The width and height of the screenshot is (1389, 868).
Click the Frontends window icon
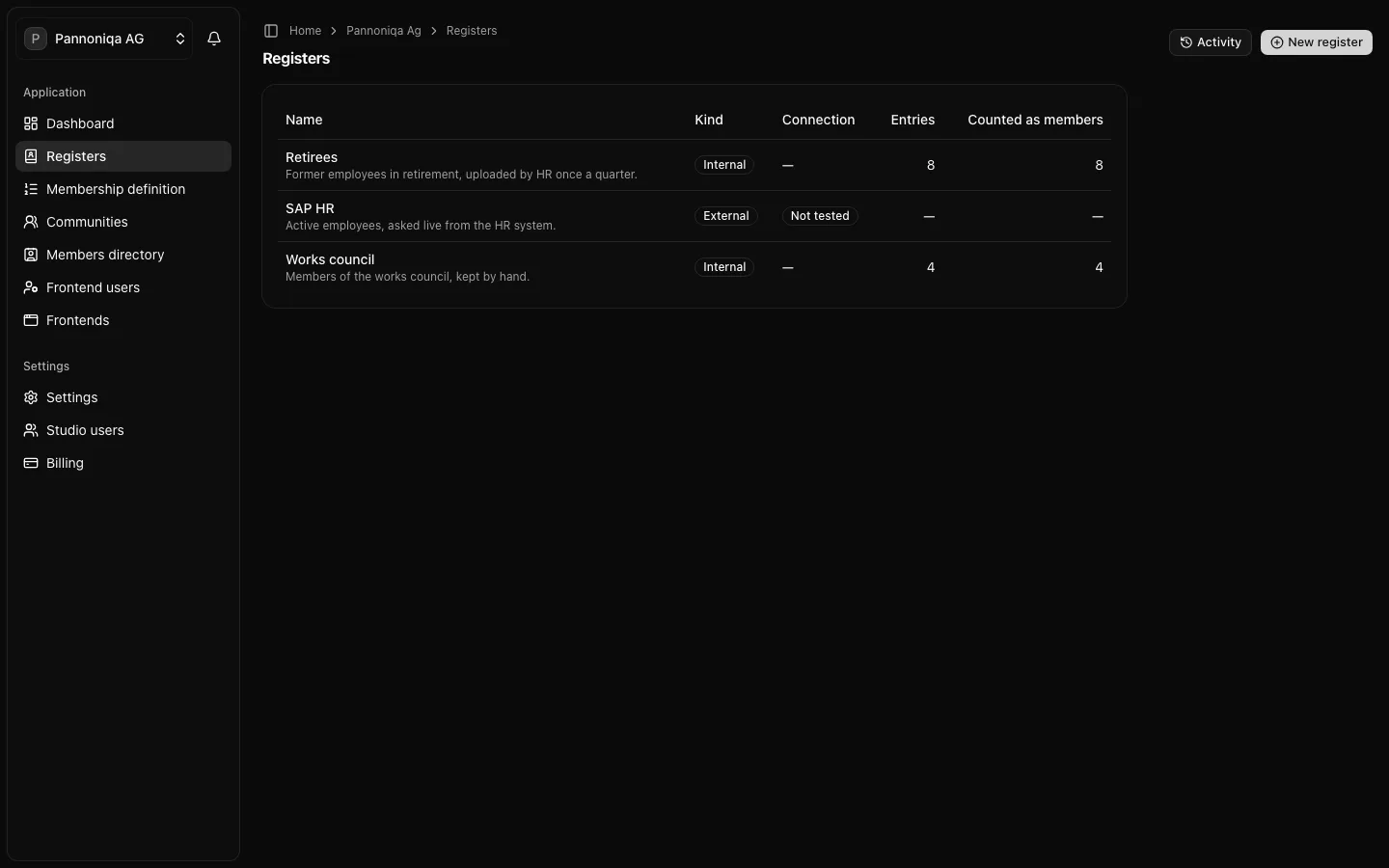coord(31,320)
